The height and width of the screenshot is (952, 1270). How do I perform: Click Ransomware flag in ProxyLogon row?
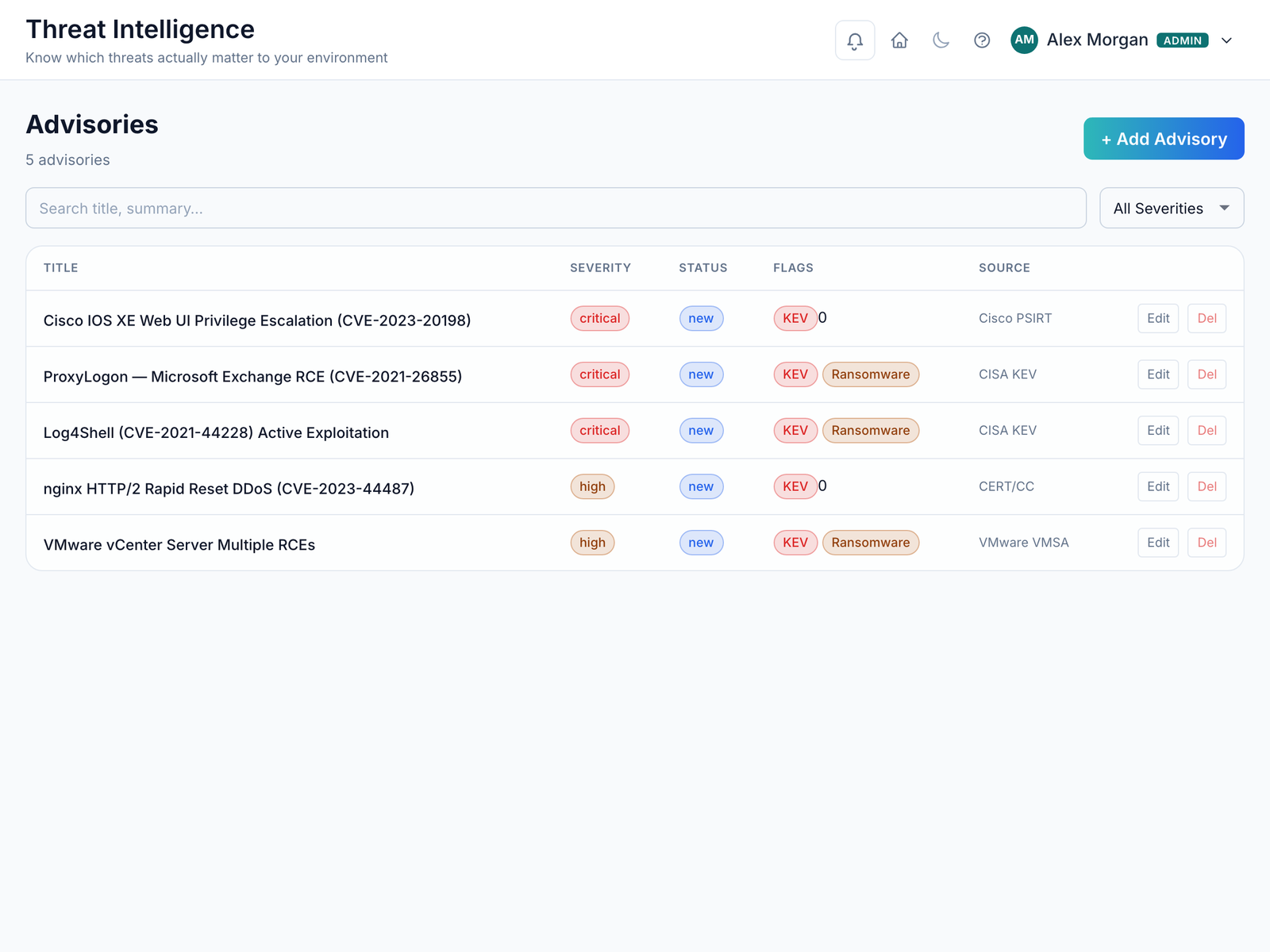tap(871, 374)
